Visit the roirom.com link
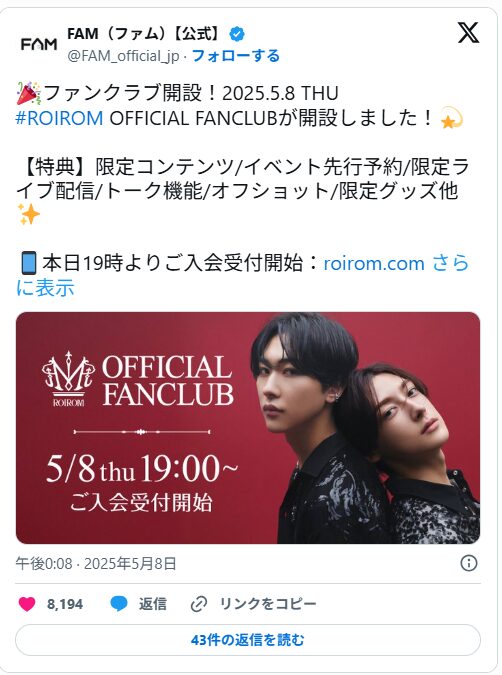 click(x=374, y=263)
